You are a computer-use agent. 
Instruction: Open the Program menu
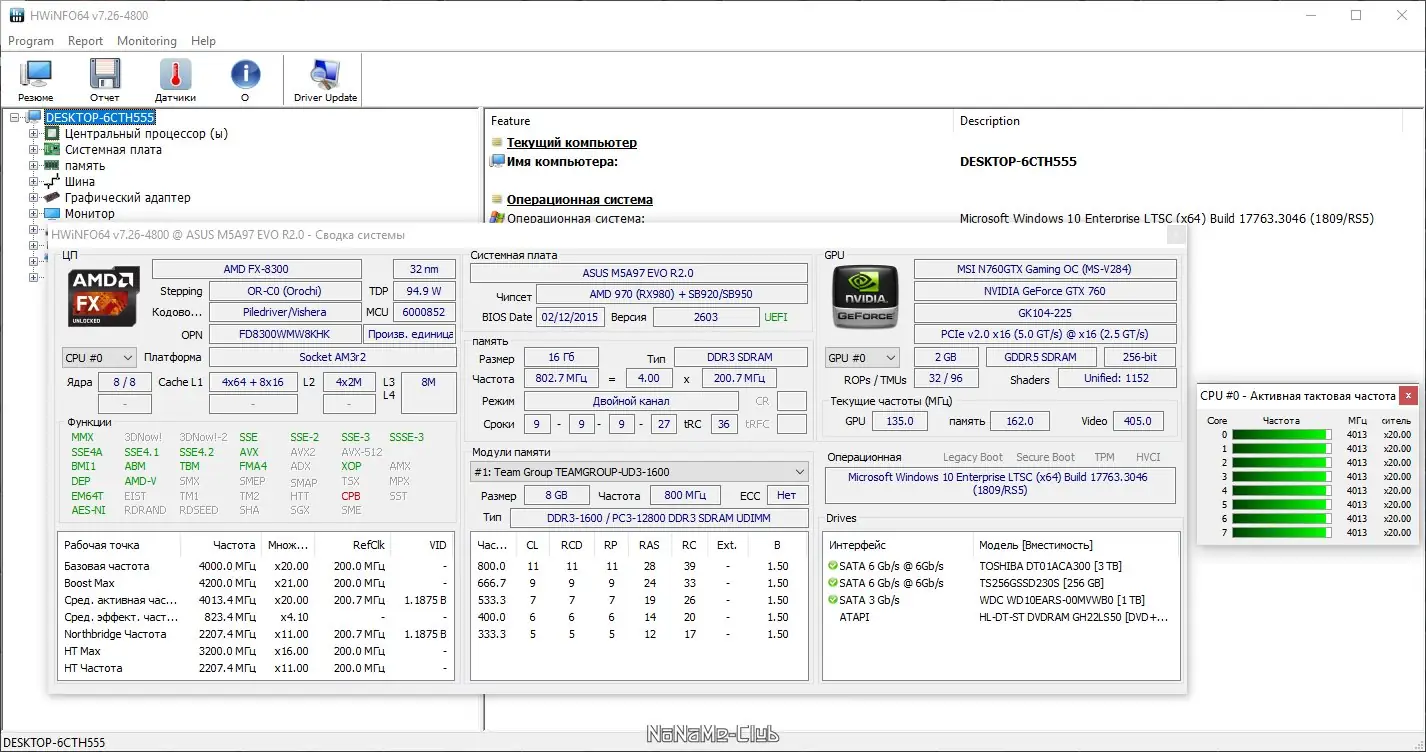tap(31, 41)
